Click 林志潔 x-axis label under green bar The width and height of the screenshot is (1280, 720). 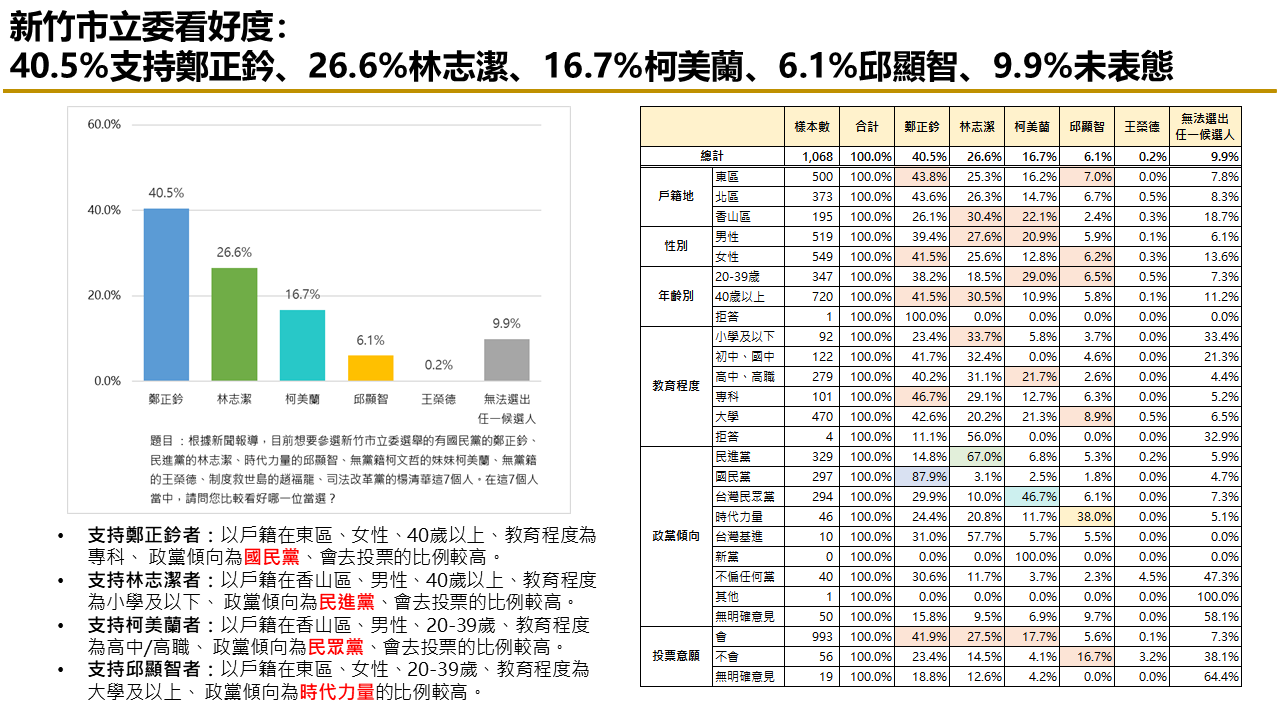pyautogui.click(x=234, y=399)
